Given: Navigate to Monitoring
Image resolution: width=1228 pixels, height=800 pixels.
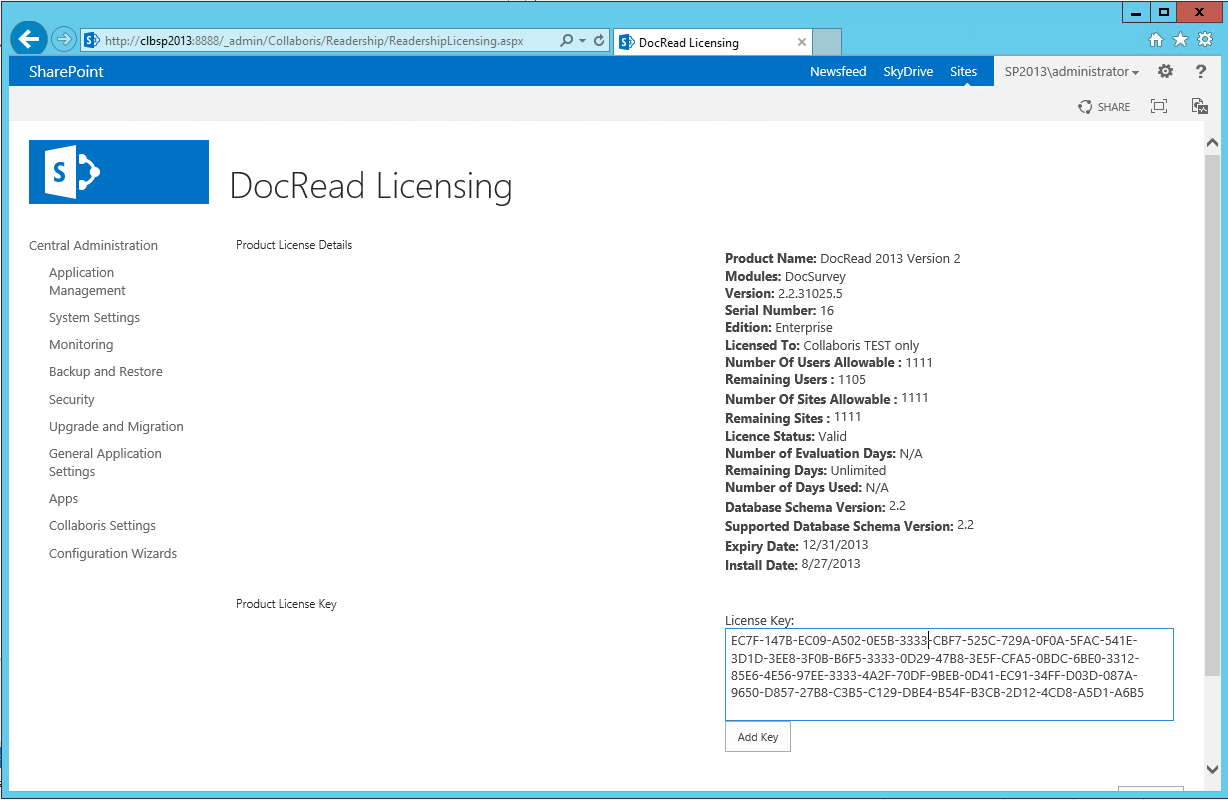Looking at the screenshot, I should coord(81,345).
